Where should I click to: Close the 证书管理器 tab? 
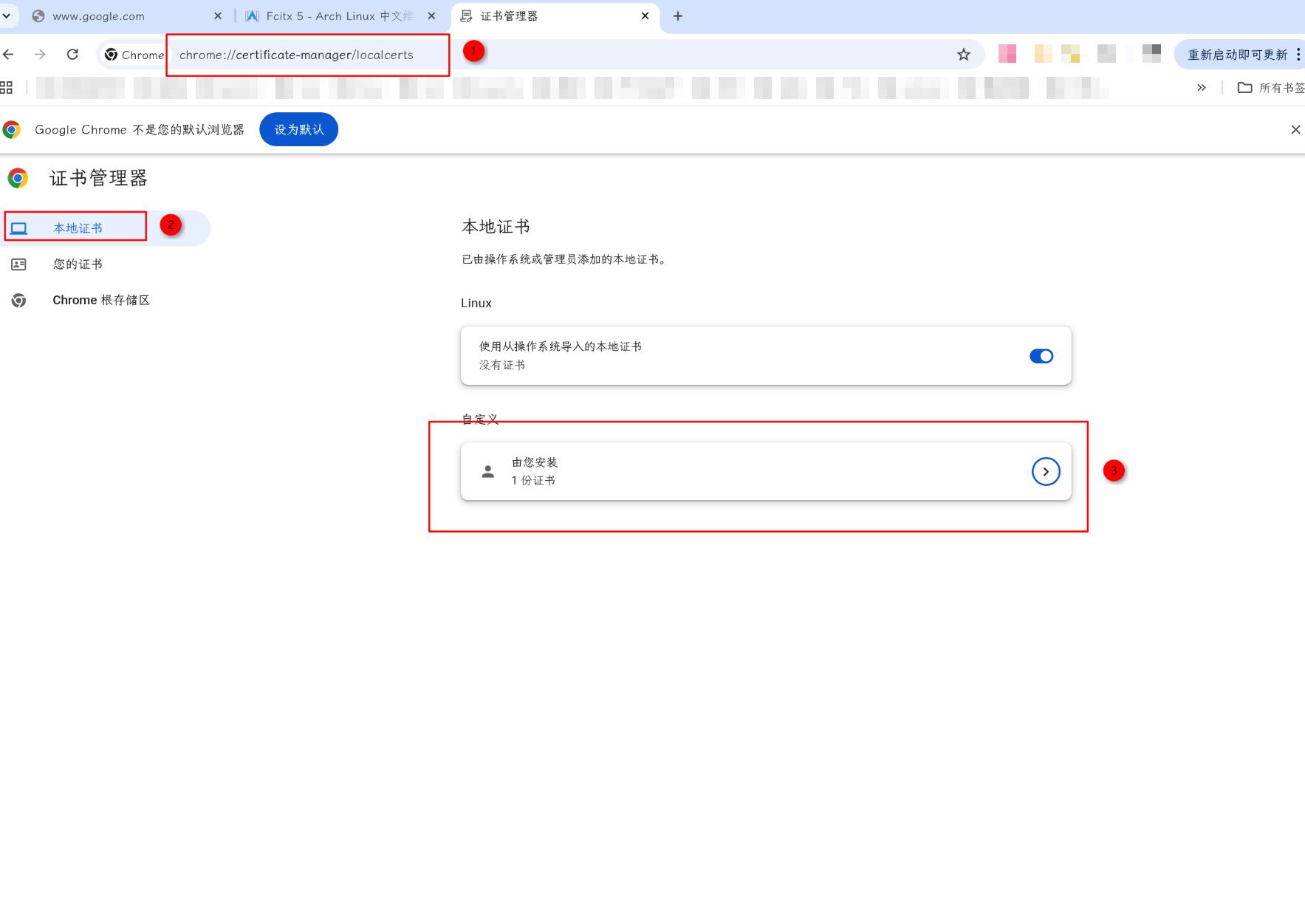click(x=645, y=16)
